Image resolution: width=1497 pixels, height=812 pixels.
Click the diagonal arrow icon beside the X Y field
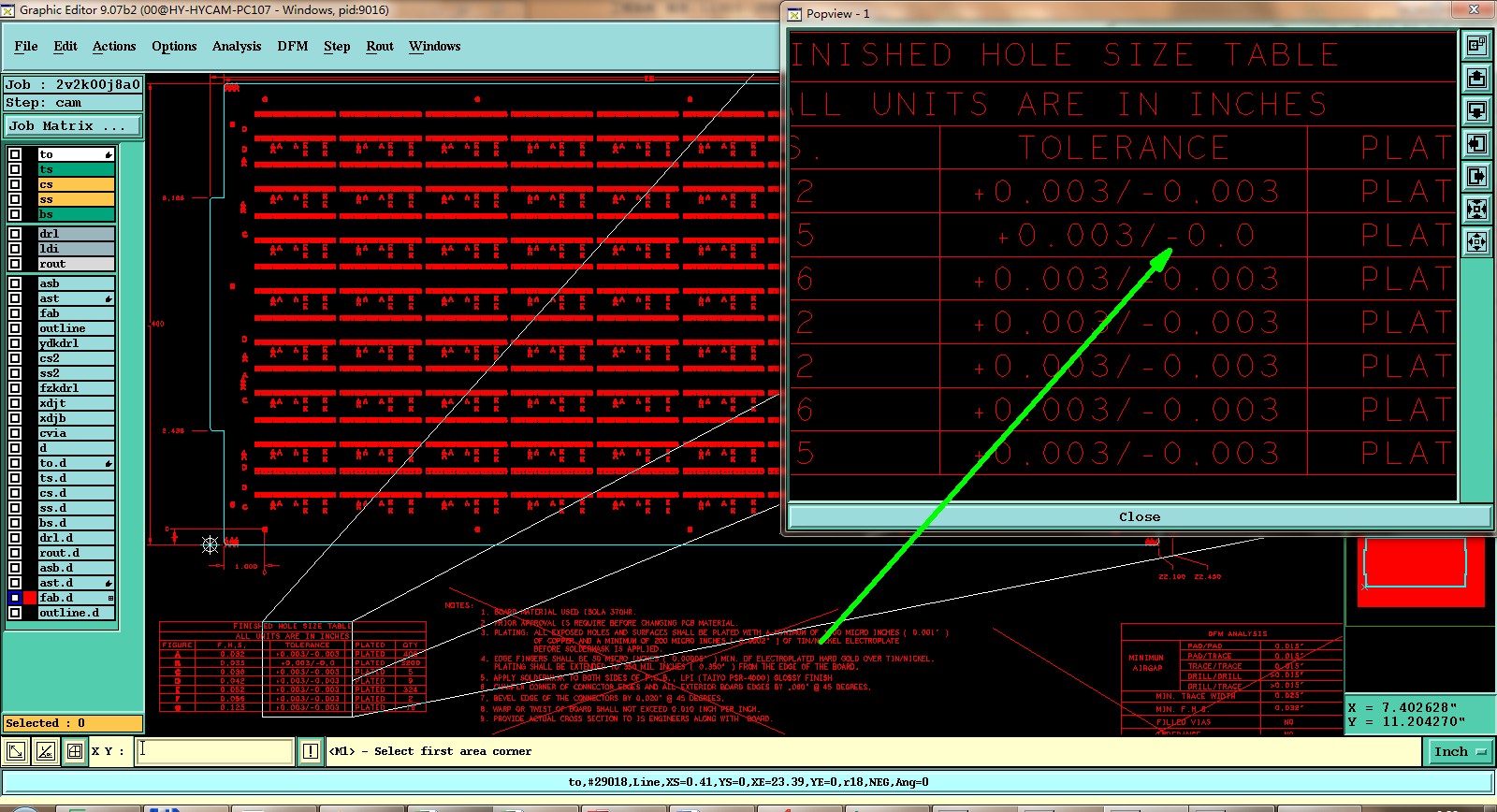point(16,750)
